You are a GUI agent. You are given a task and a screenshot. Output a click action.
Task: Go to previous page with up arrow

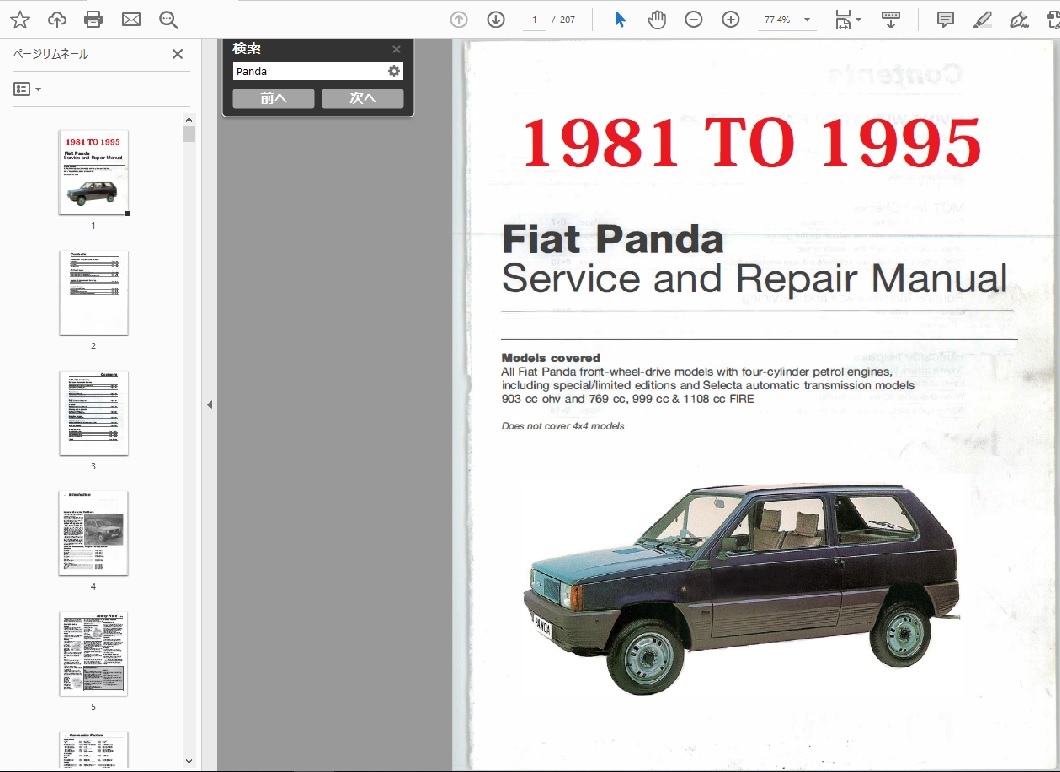(459, 20)
